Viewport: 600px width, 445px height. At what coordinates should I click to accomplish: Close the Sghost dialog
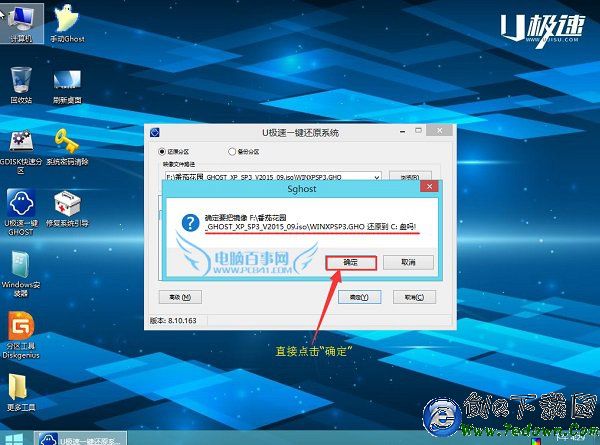click(429, 187)
